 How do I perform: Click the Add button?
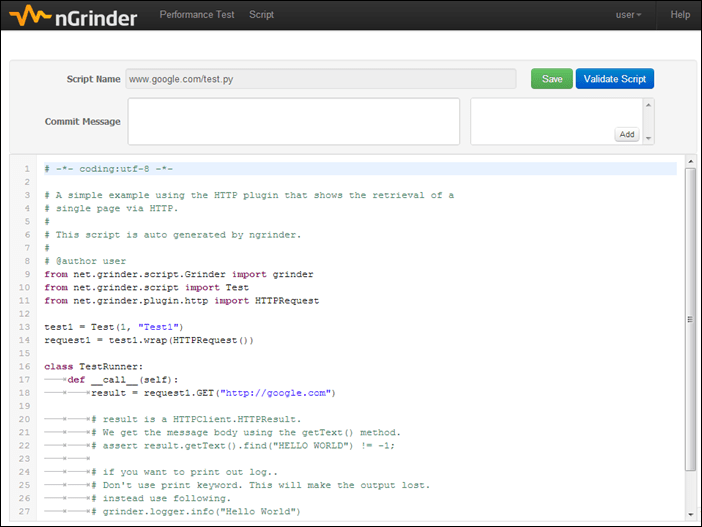click(x=627, y=134)
